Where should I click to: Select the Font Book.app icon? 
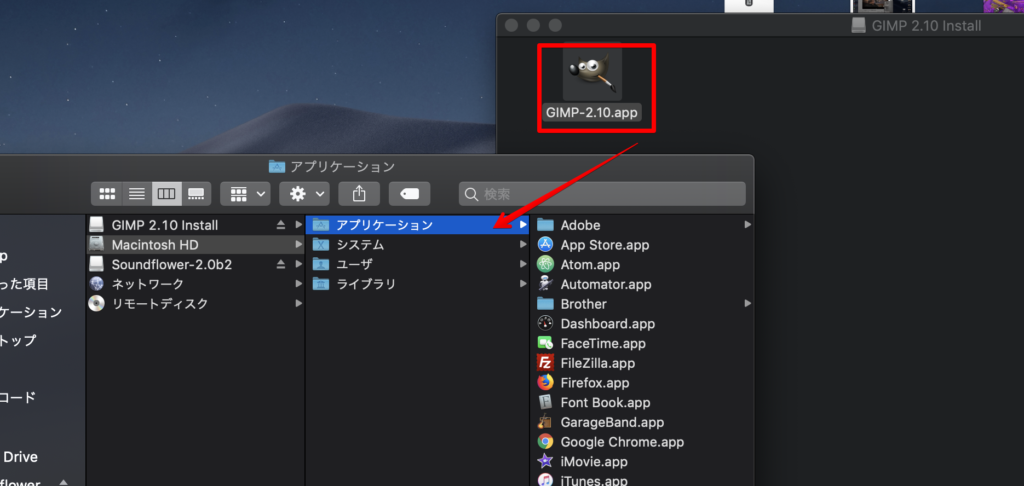pyautogui.click(x=545, y=402)
